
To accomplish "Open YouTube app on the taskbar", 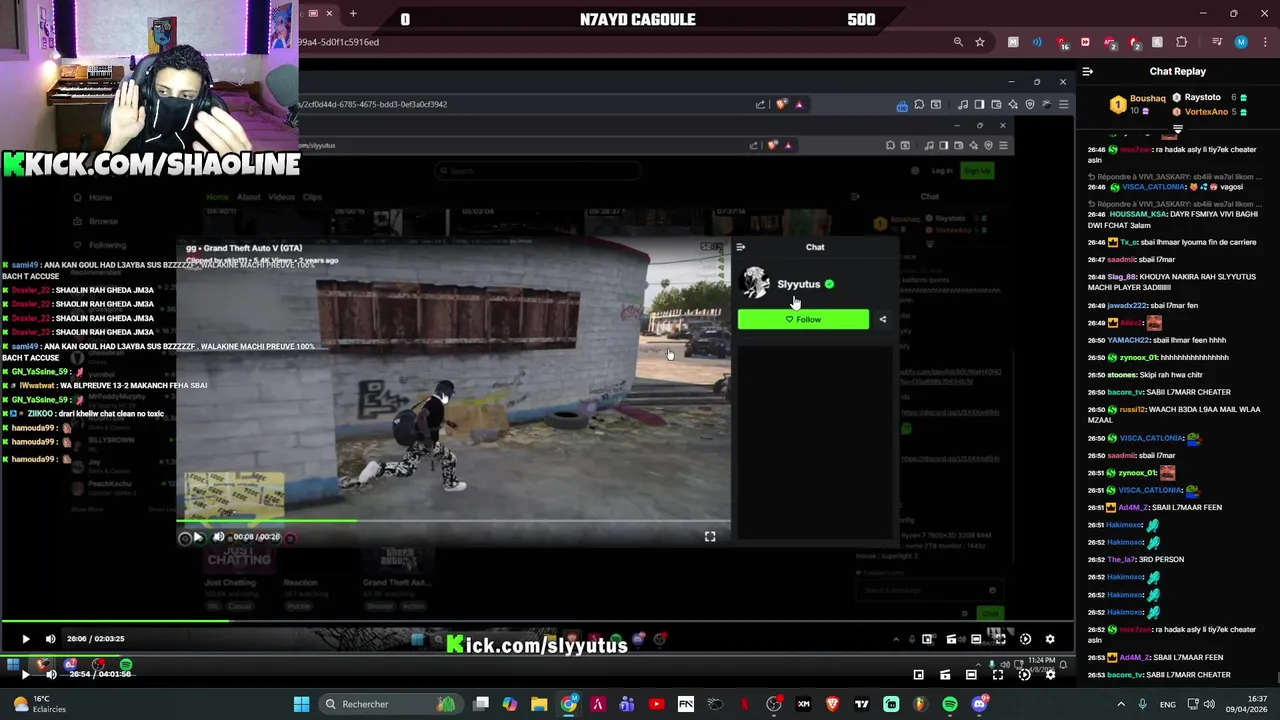I will coord(656,704).
